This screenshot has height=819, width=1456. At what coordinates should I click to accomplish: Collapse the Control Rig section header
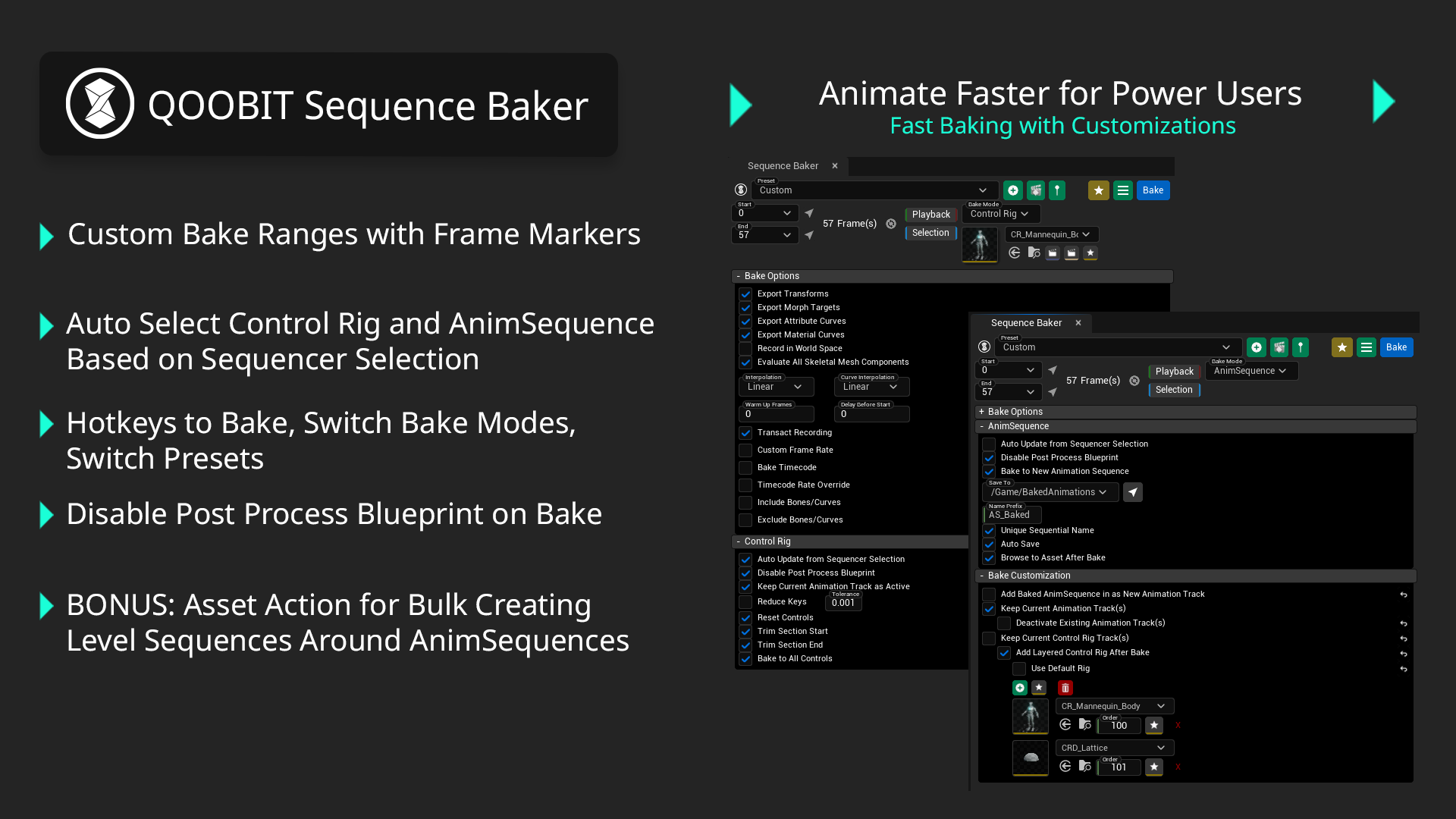pyautogui.click(x=849, y=541)
